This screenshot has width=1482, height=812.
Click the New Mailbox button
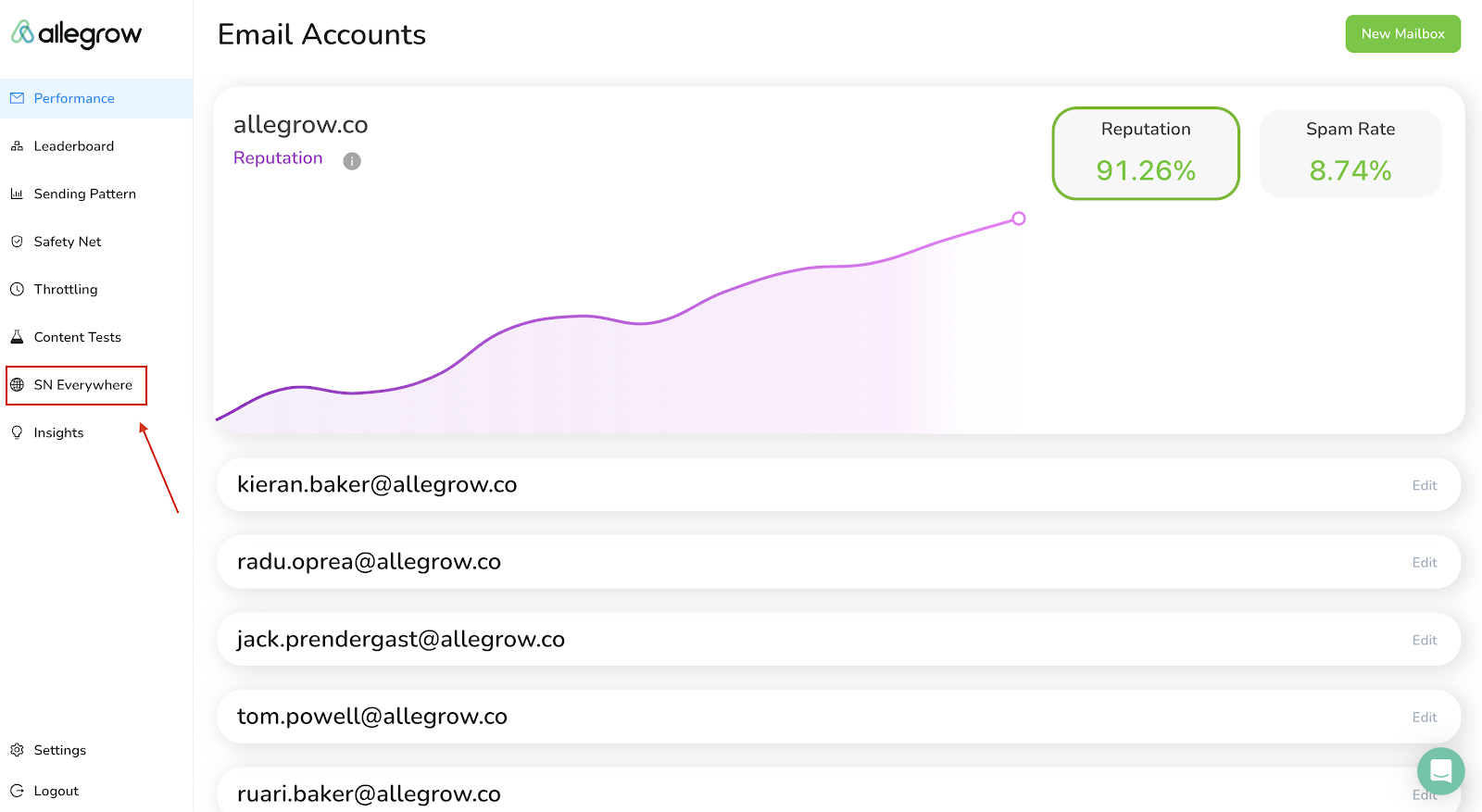tap(1402, 33)
